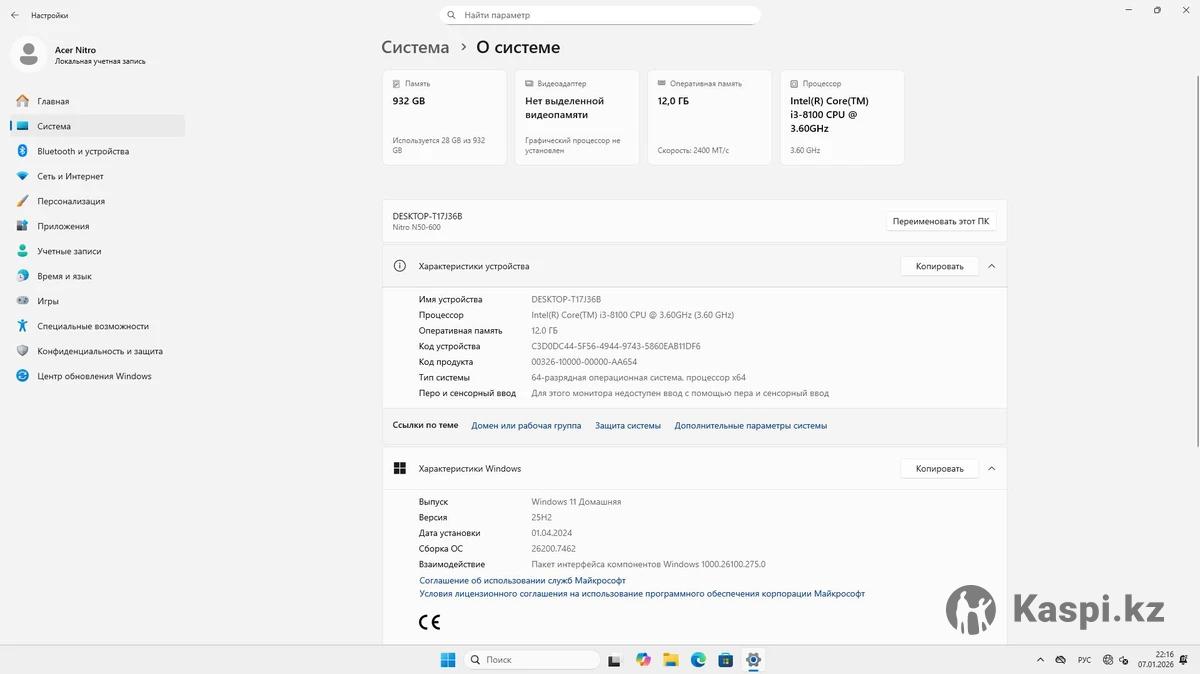Click Переименовать этот ПК button
Screen dimensions: 1200x674
(x=940, y=221)
